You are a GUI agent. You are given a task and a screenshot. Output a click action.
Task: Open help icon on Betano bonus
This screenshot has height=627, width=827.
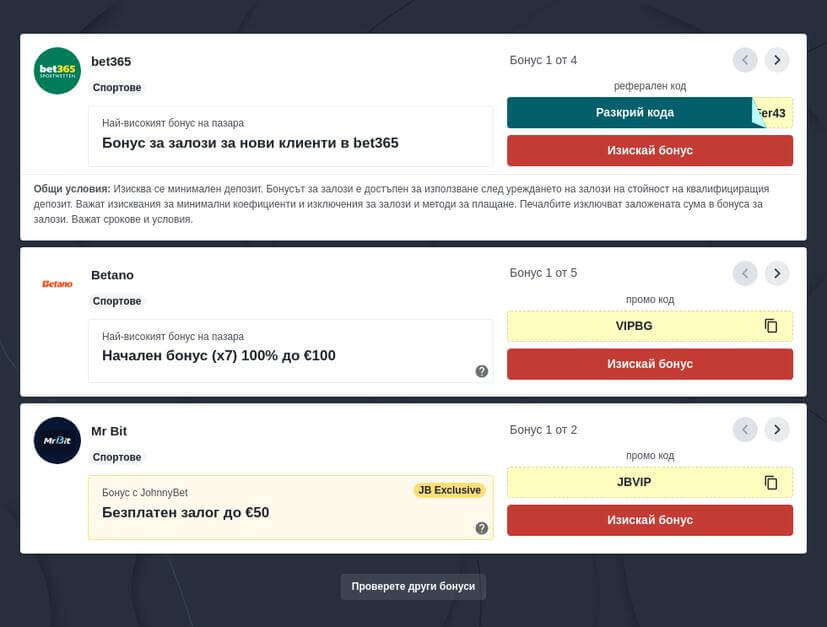pos(481,371)
